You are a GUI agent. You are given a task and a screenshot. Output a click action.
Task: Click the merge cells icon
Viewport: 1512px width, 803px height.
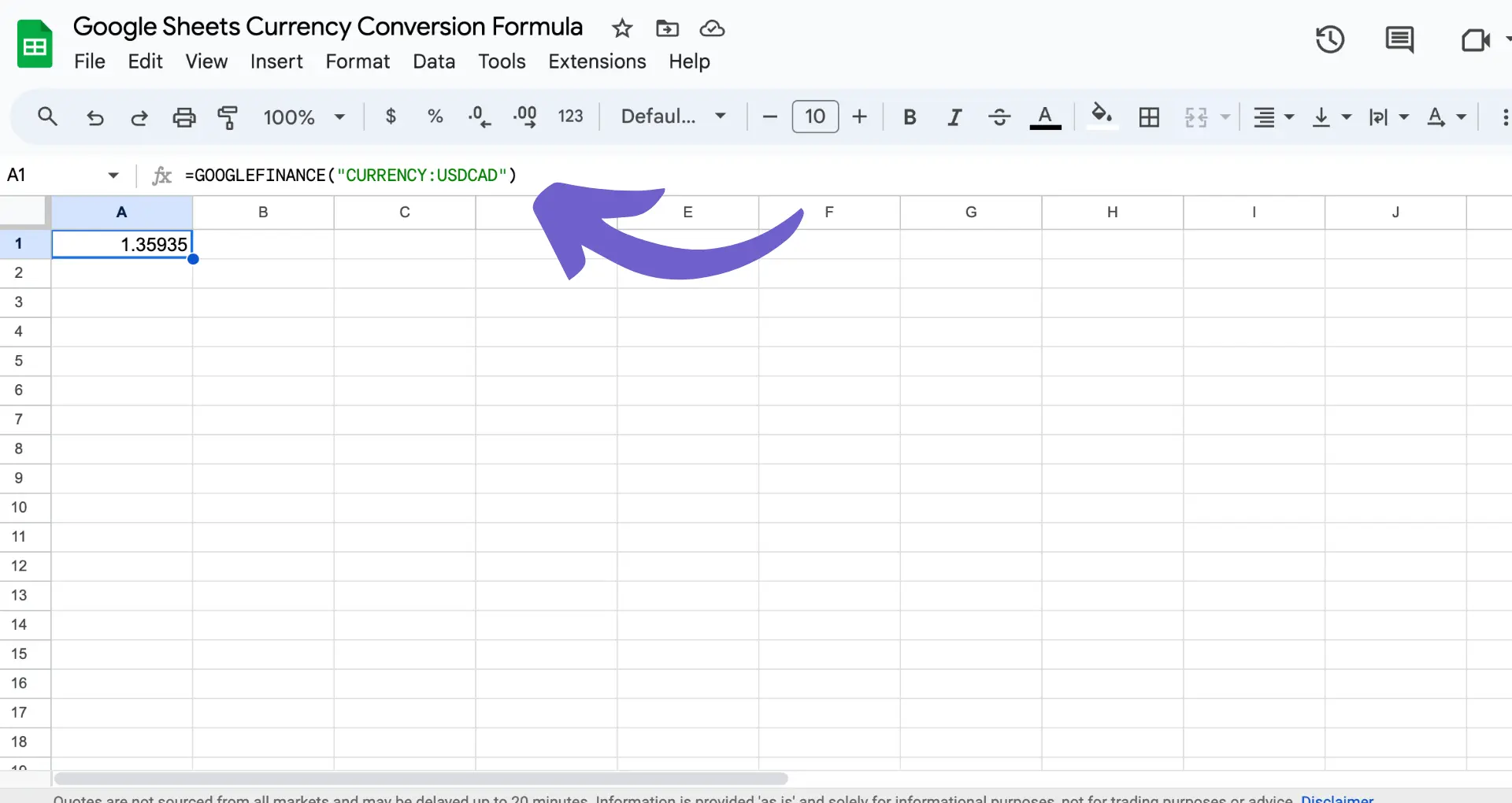pos(1195,117)
